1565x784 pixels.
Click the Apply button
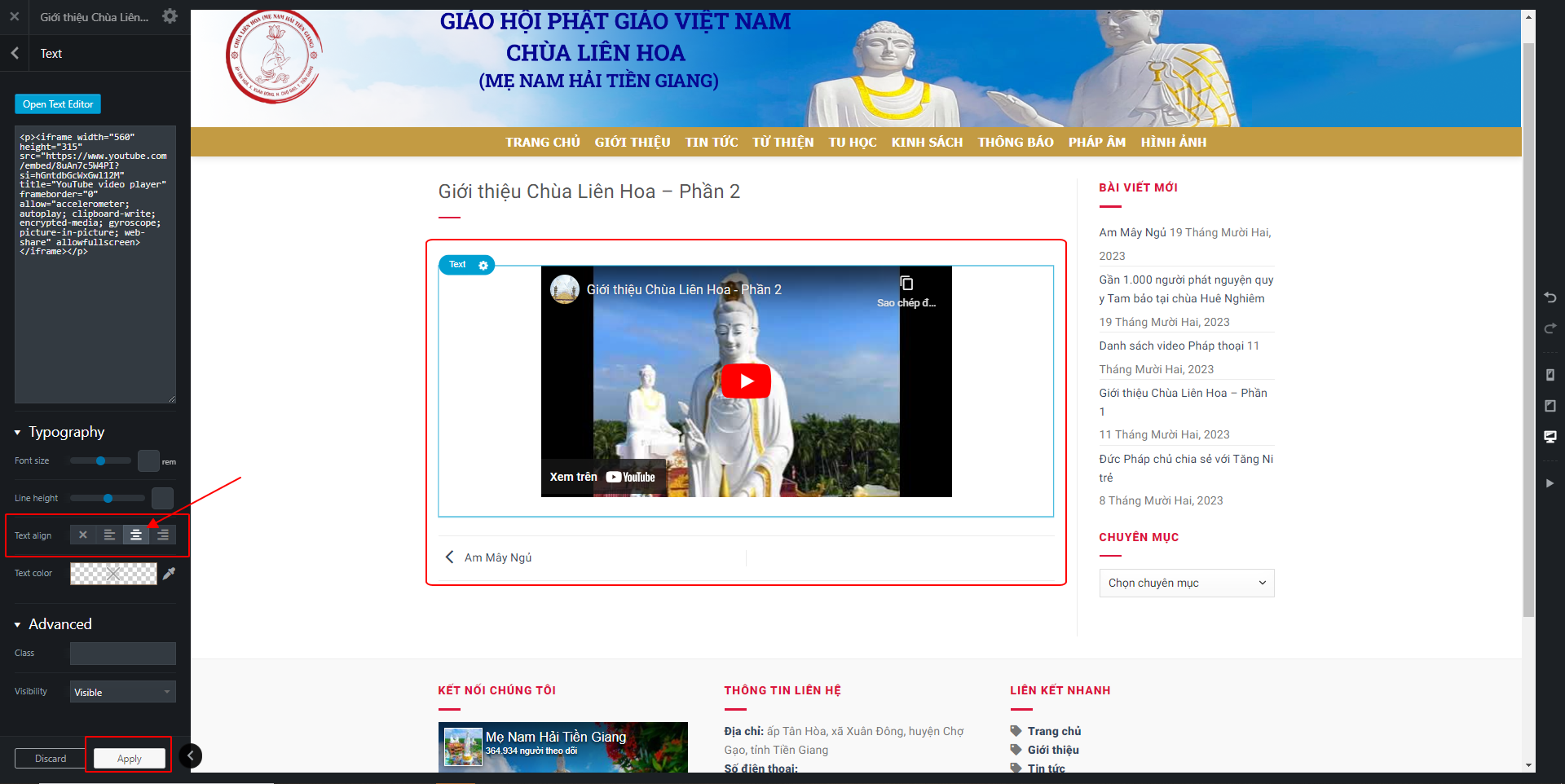(x=129, y=759)
